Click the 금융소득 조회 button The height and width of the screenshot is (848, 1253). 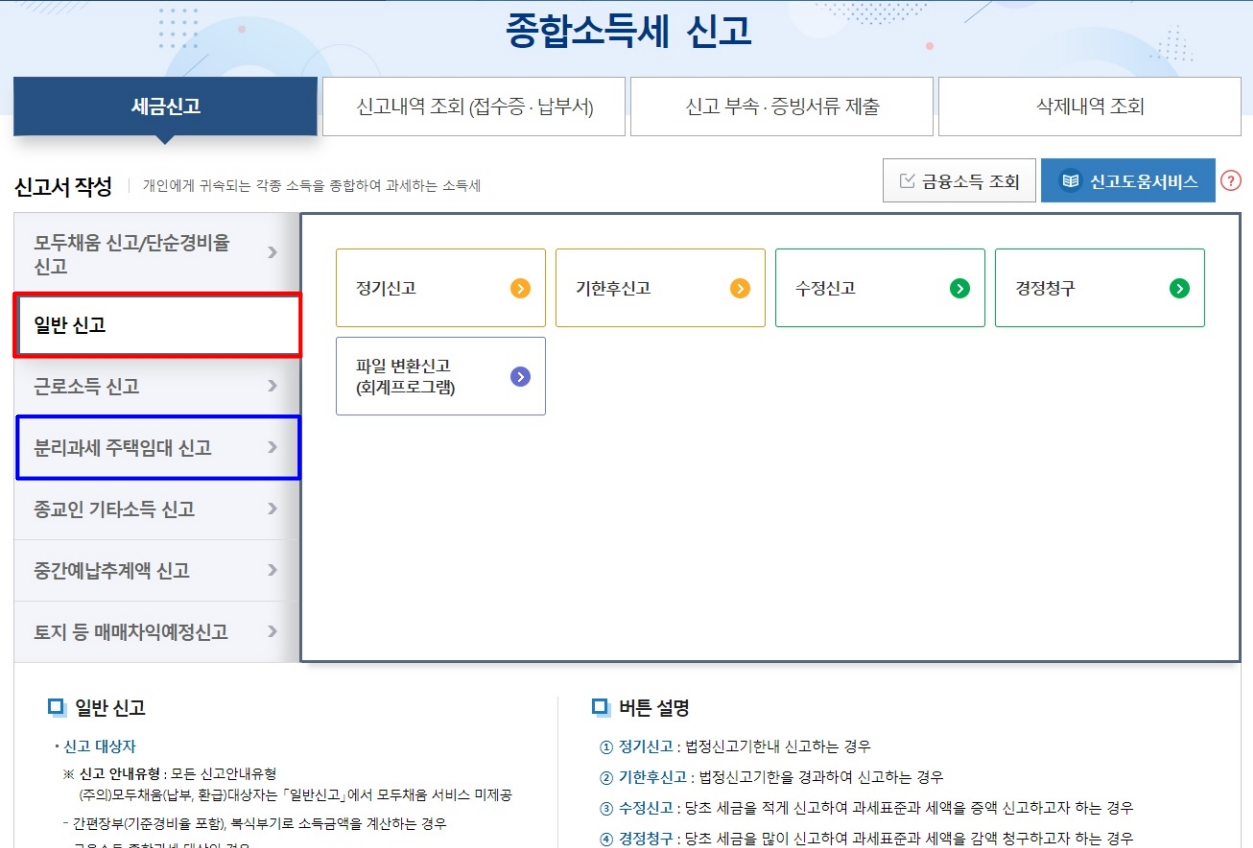point(958,180)
